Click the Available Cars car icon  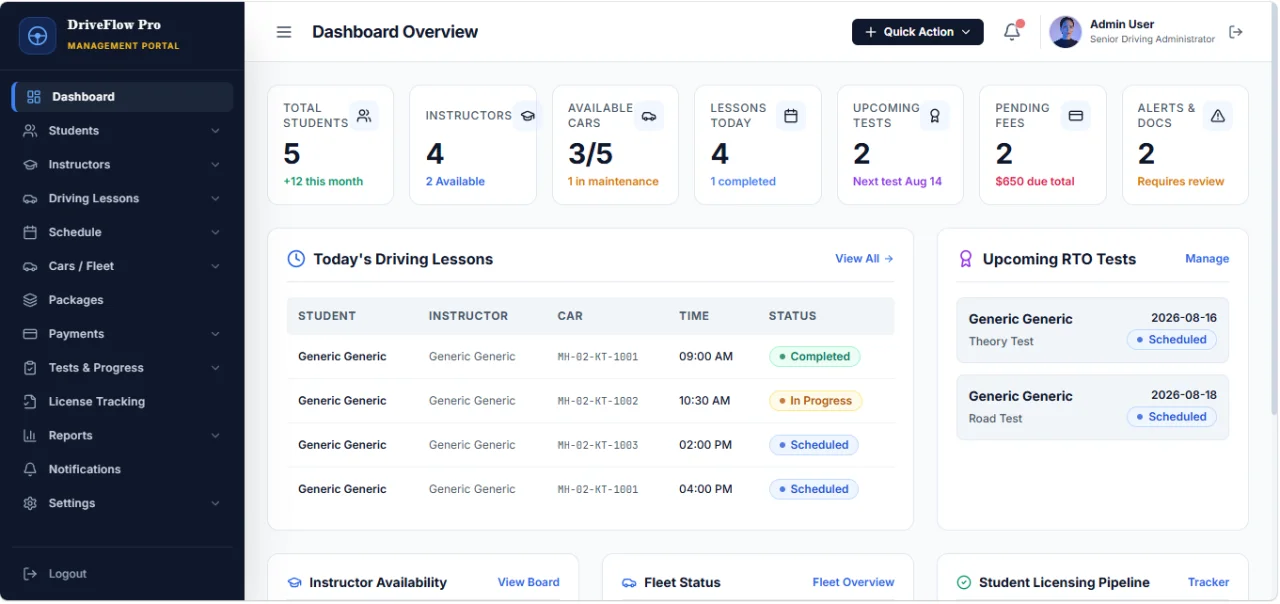[x=649, y=116]
